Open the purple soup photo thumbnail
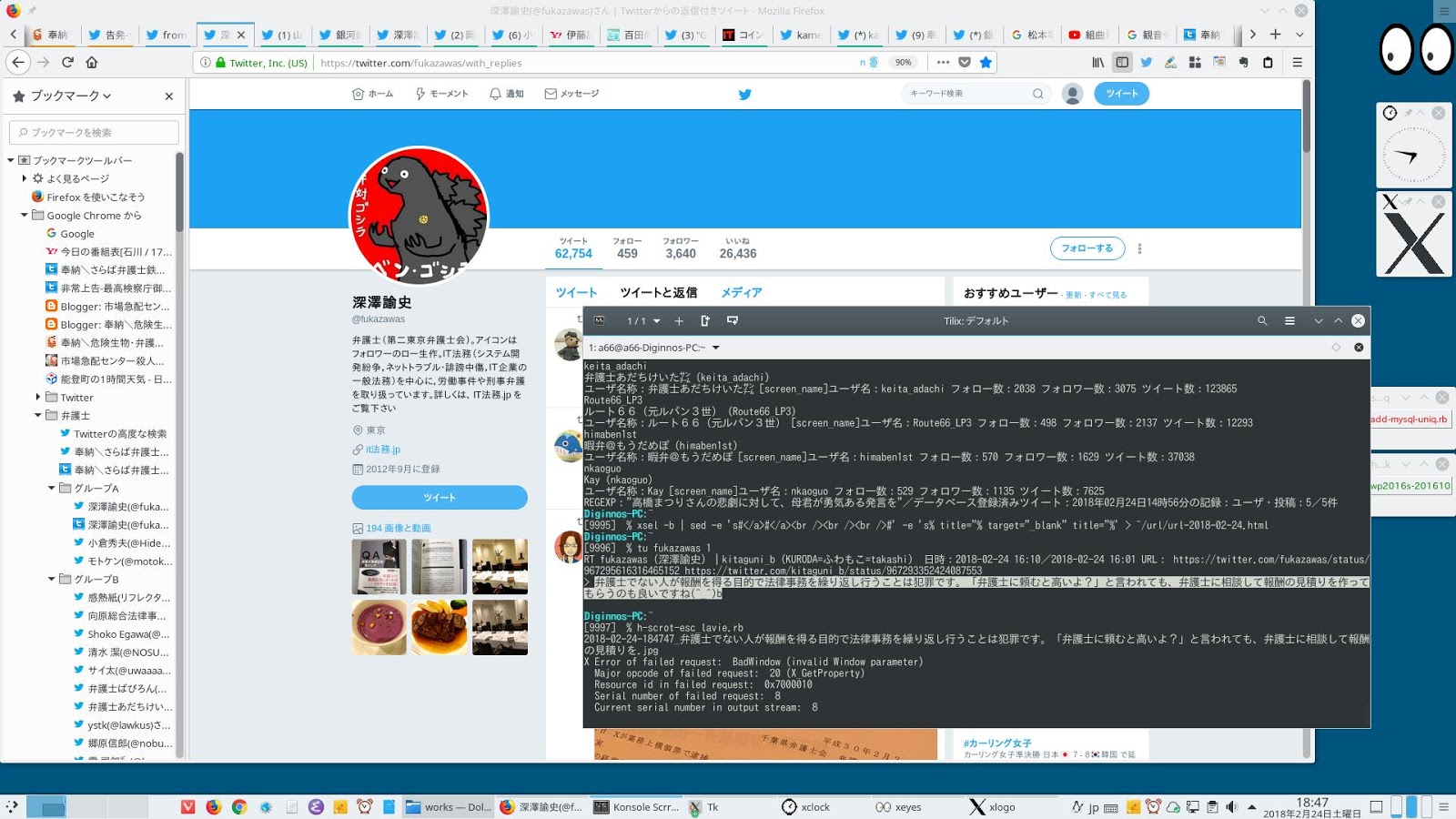The image size is (1456, 819). pos(379,627)
